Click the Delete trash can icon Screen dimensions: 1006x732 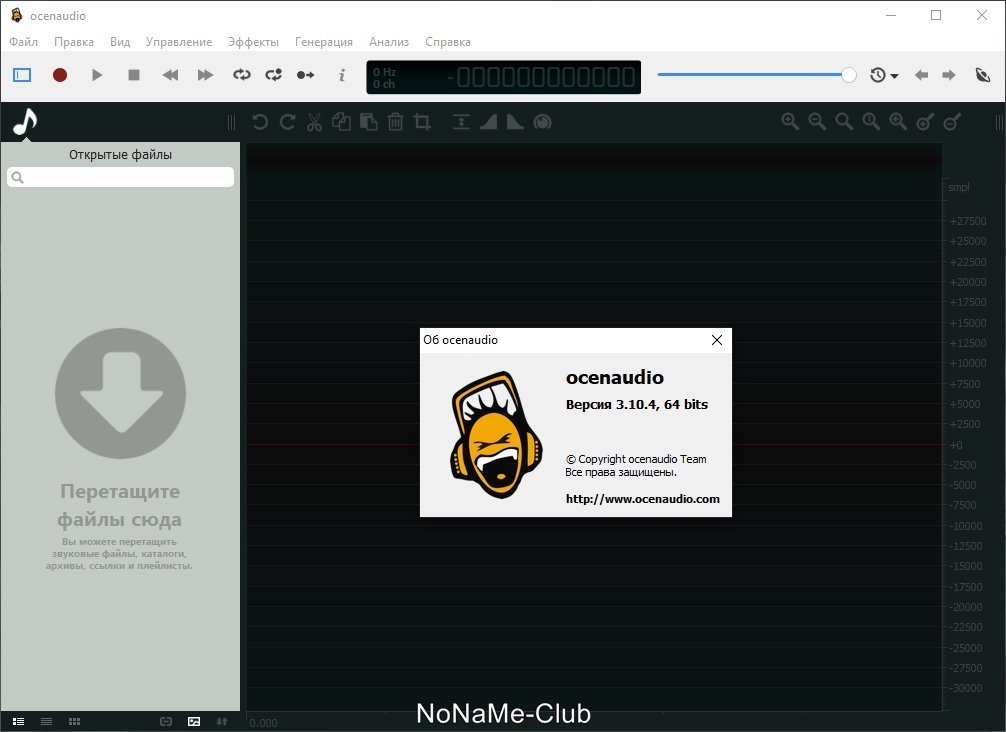click(x=395, y=122)
